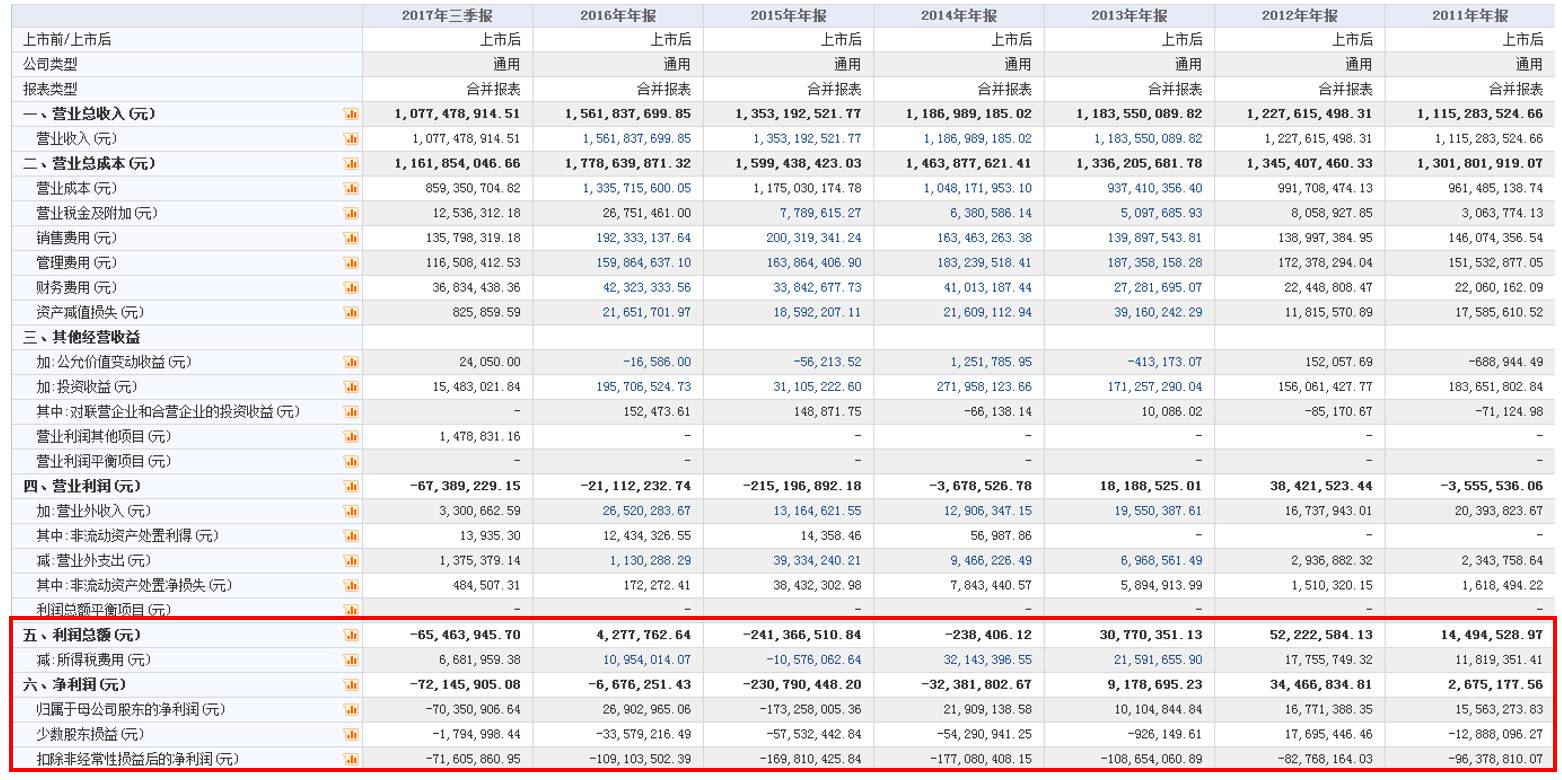Image resolution: width=1562 pixels, height=780 pixels.
Task: Click 2015 管理费用 link 163,864,406.90
Action: point(813,263)
